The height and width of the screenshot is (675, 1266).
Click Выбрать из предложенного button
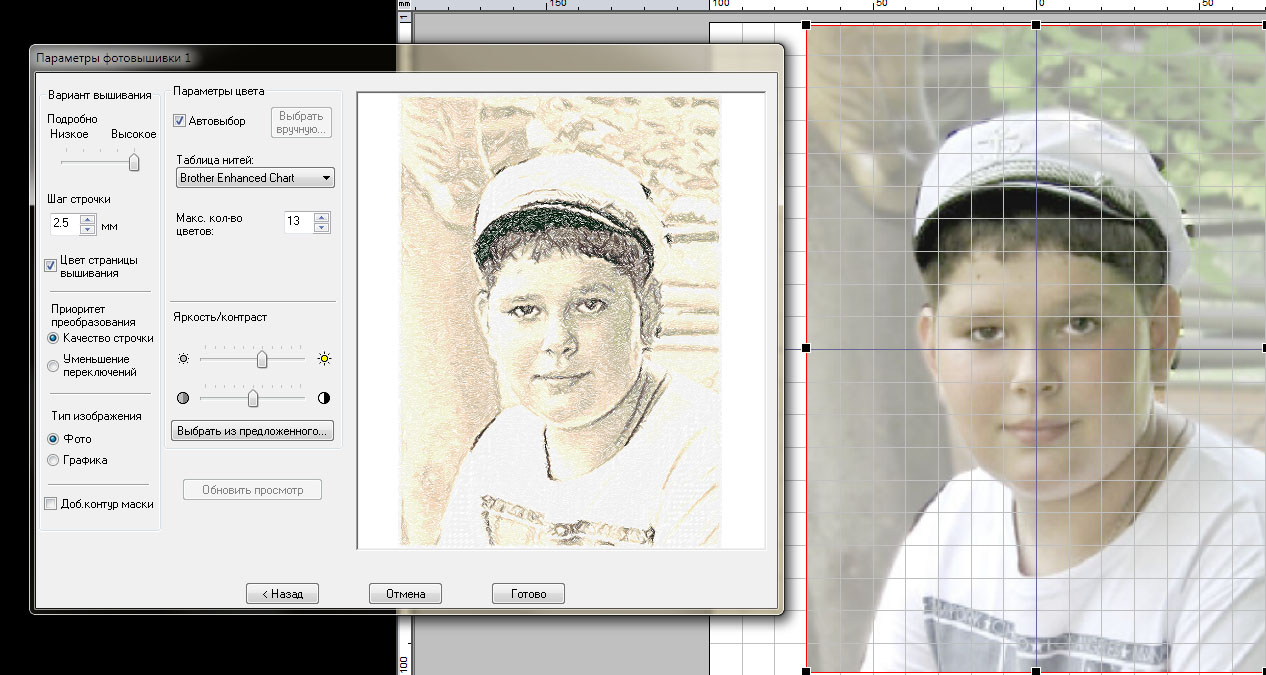(252, 432)
